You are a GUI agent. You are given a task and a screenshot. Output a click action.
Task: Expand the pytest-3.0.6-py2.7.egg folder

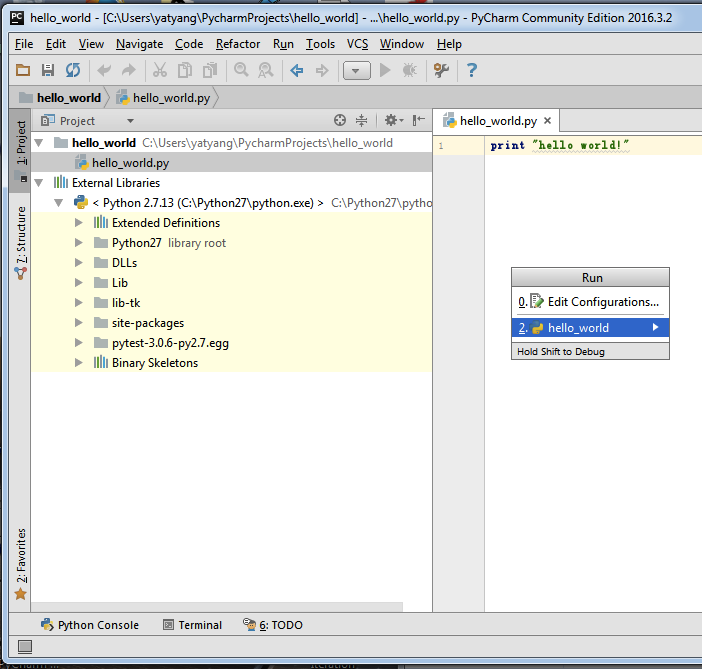pos(78,343)
